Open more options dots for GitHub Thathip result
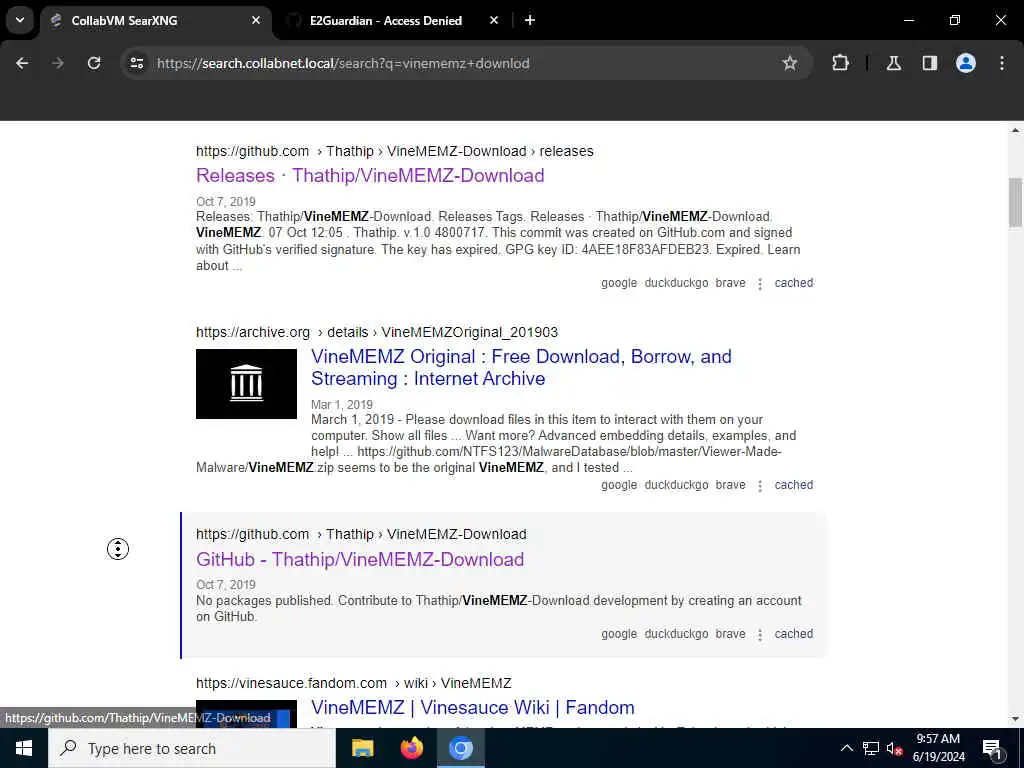The image size is (1024, 768). 760,635
